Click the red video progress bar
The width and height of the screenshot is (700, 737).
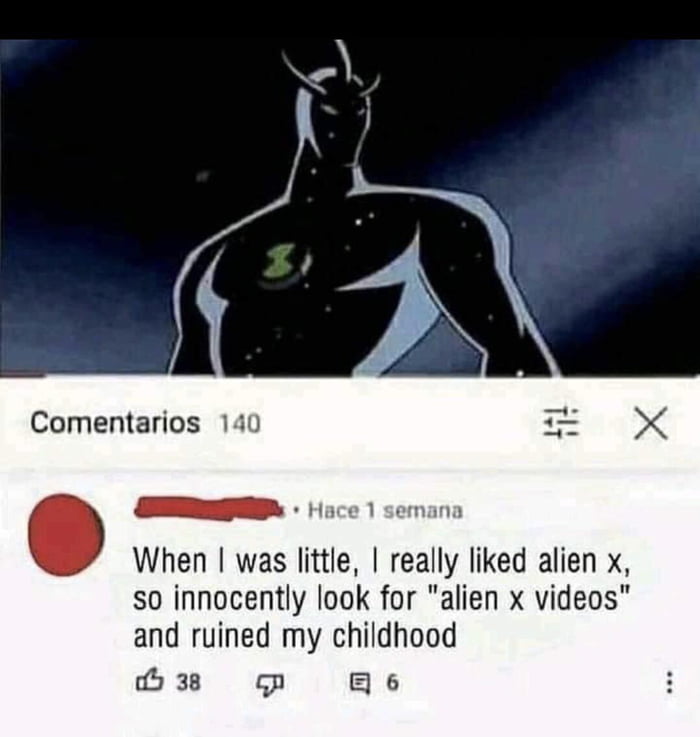tap(23, 376)
